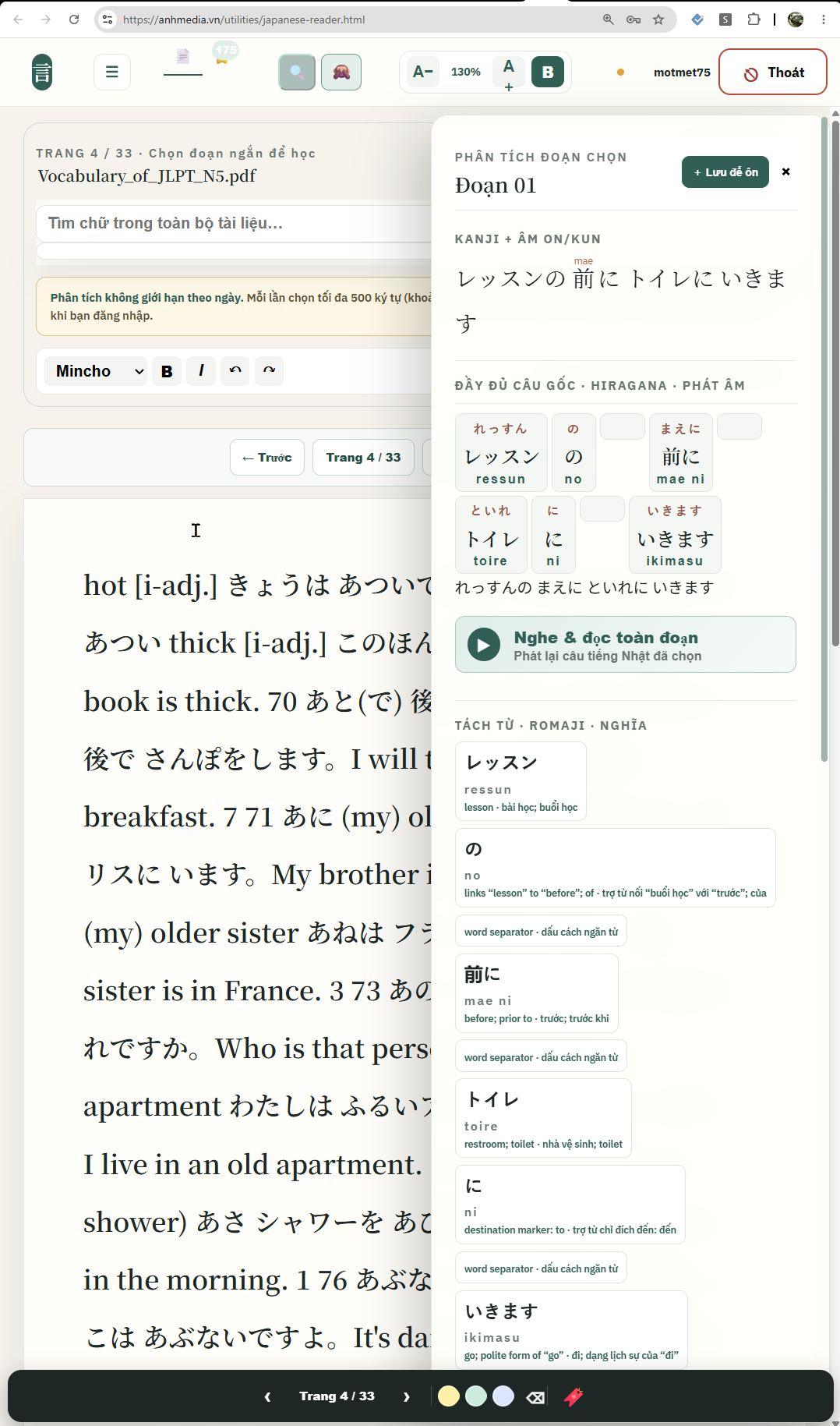Viewport: 840px width, 1426px height.
Task: Open the Mincho font dropdown
Action: pyautogui.click(x=95, y=371)
